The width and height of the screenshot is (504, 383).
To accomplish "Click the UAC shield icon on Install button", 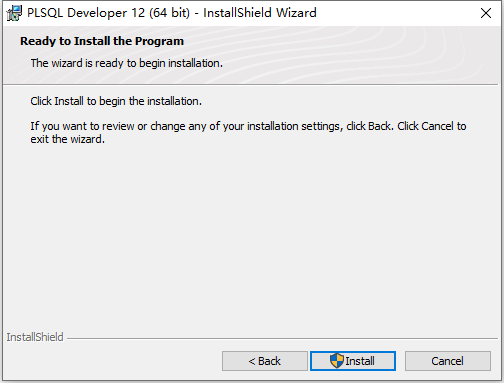I will pos(337,361).
